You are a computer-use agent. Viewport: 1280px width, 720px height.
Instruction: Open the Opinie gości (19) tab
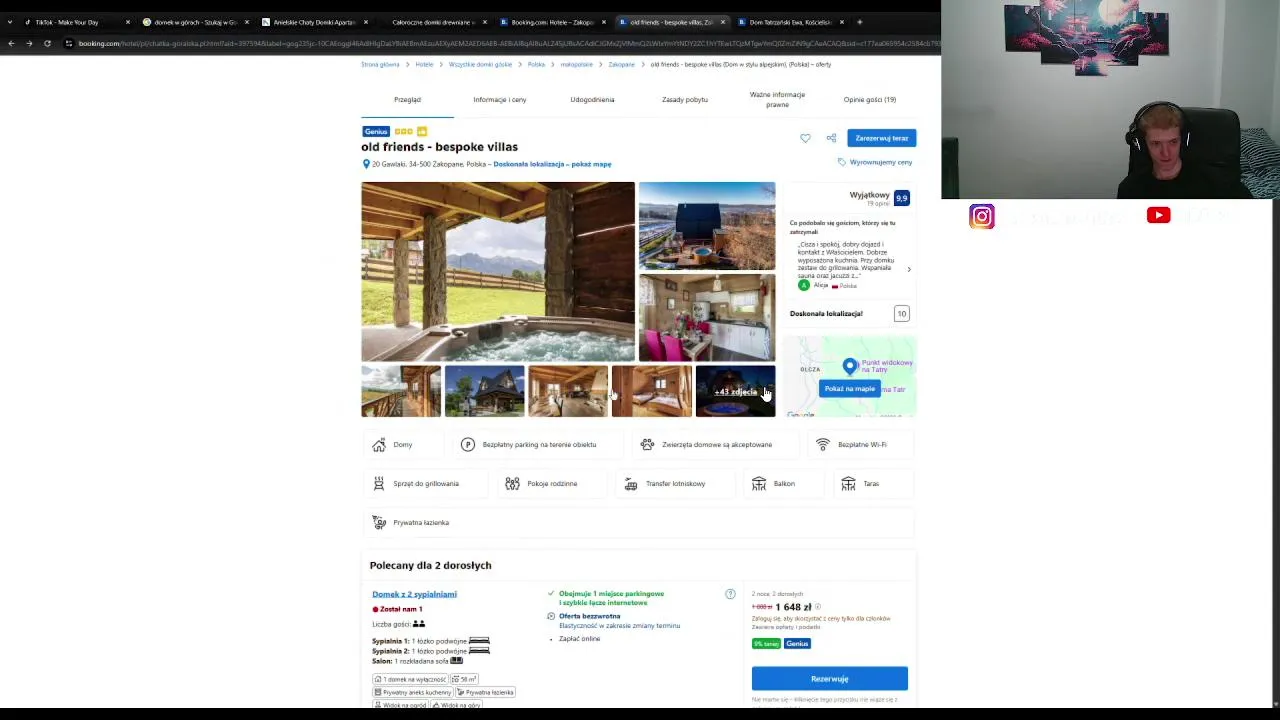pyautogui.click(x=870, y=100)
